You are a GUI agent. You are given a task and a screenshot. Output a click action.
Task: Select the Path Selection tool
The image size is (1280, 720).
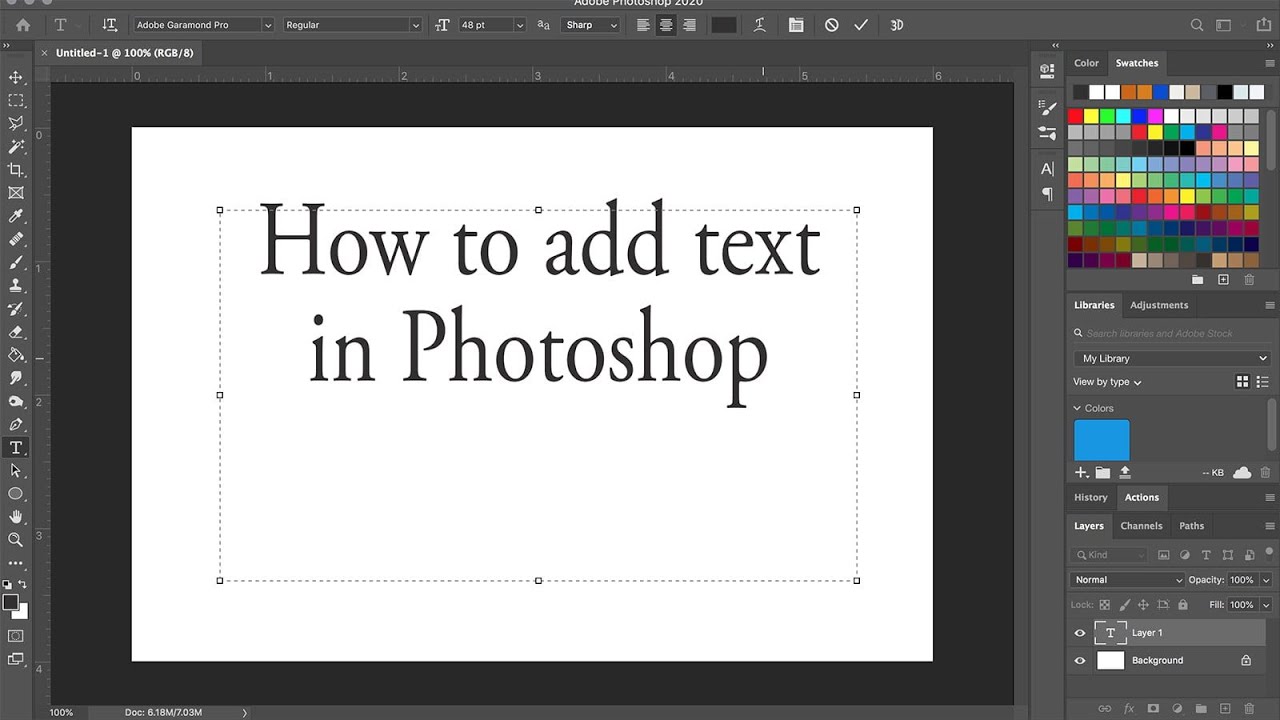click(16, 471)
